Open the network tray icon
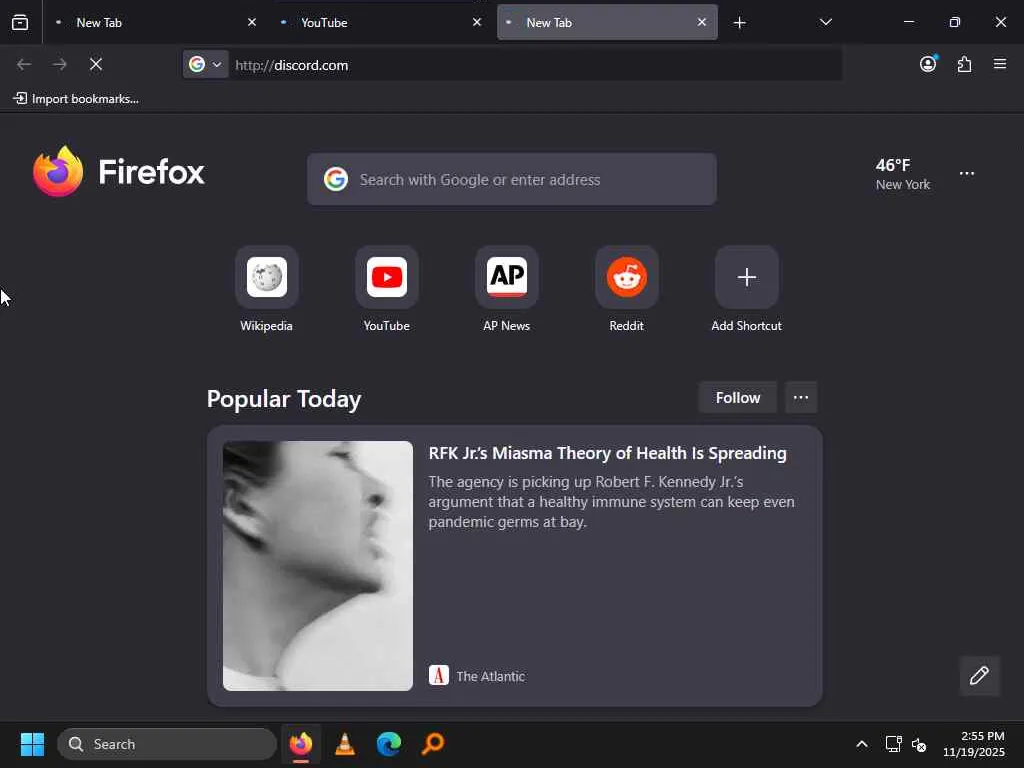Image resolution: width=1024 pixels, height=768 pixels. point(893,744)
